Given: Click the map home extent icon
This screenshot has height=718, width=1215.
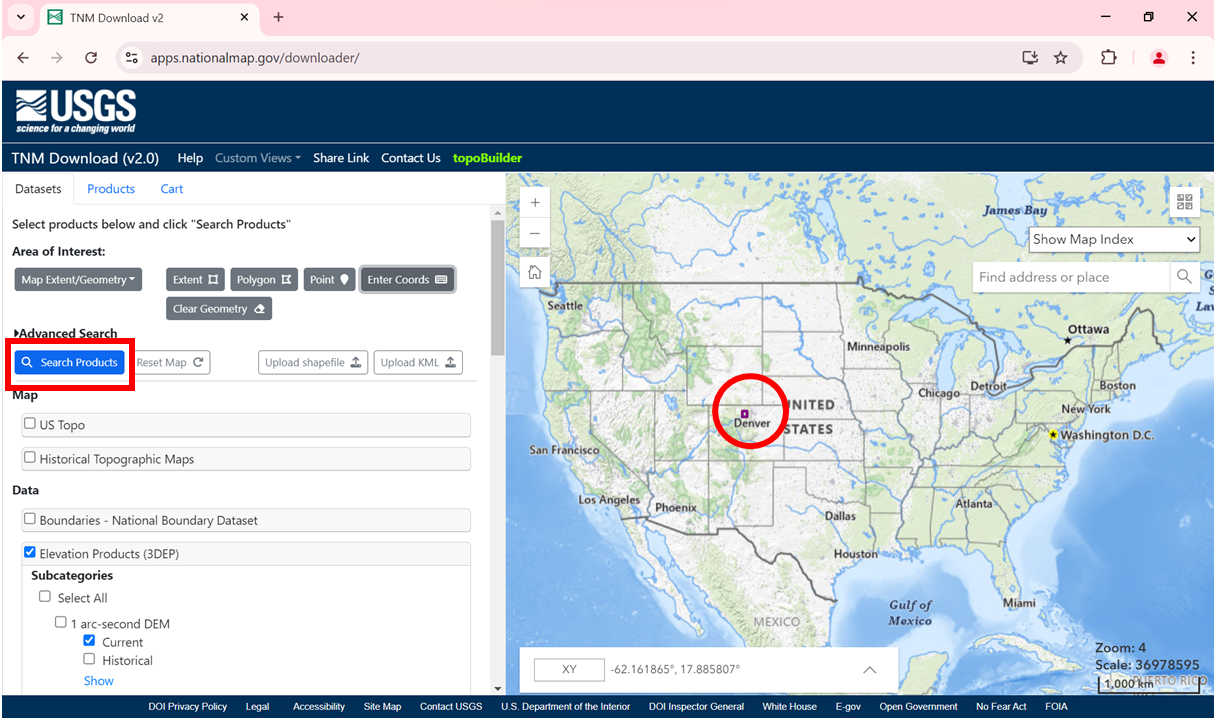Looking at the screenshot, I should click(x=535, y=272).
